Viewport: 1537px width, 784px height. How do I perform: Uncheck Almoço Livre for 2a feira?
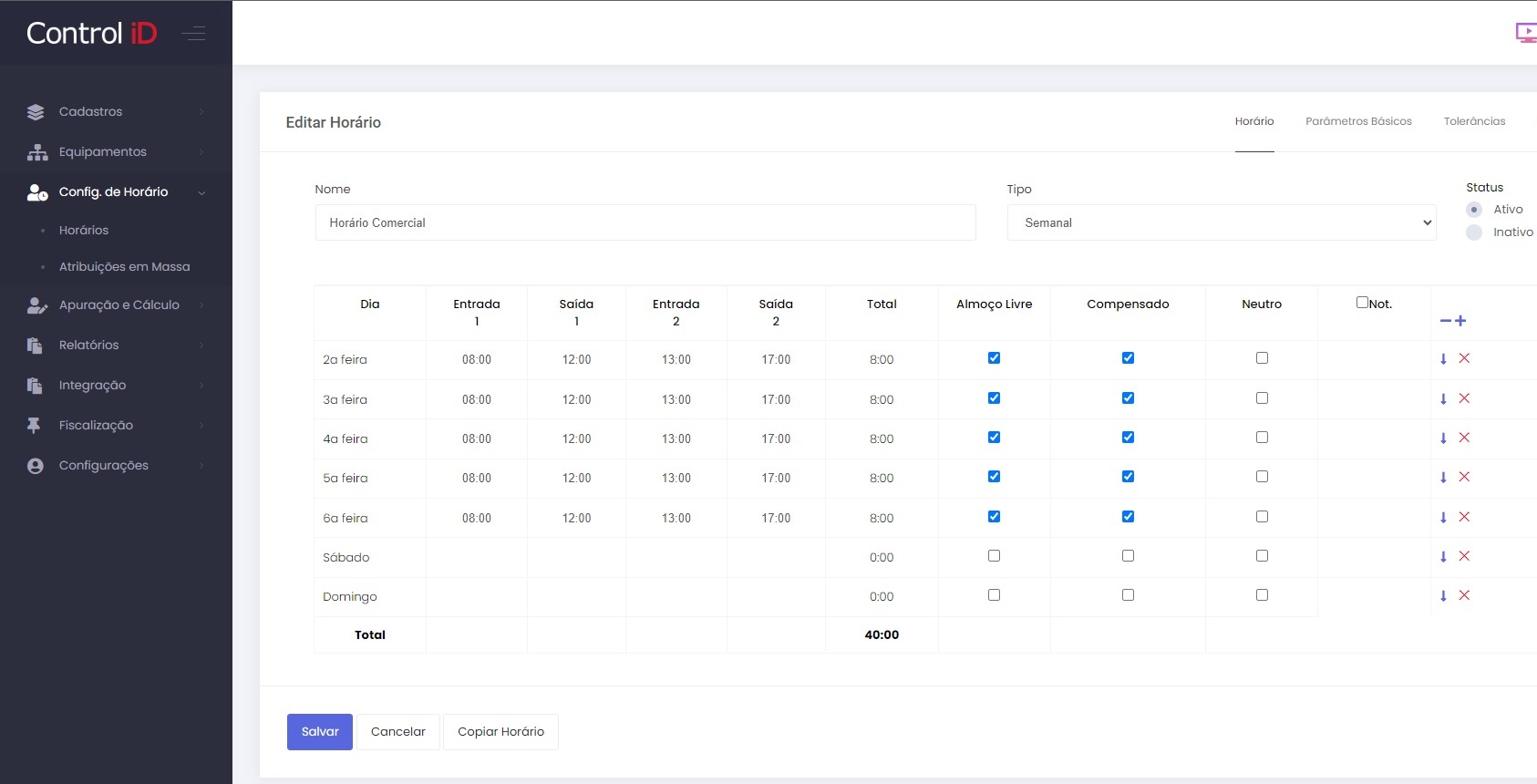(994, 358)
